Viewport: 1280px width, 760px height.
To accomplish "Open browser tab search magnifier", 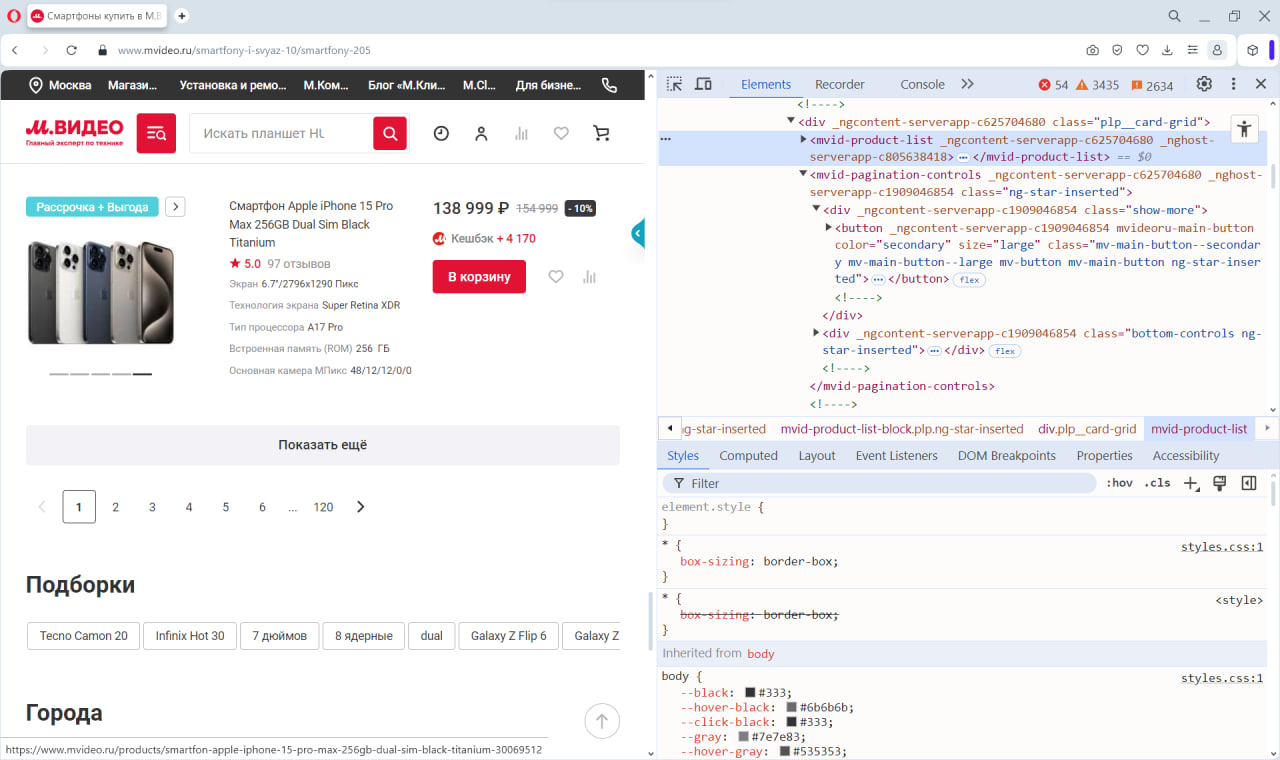I will tap(1175, 16).
